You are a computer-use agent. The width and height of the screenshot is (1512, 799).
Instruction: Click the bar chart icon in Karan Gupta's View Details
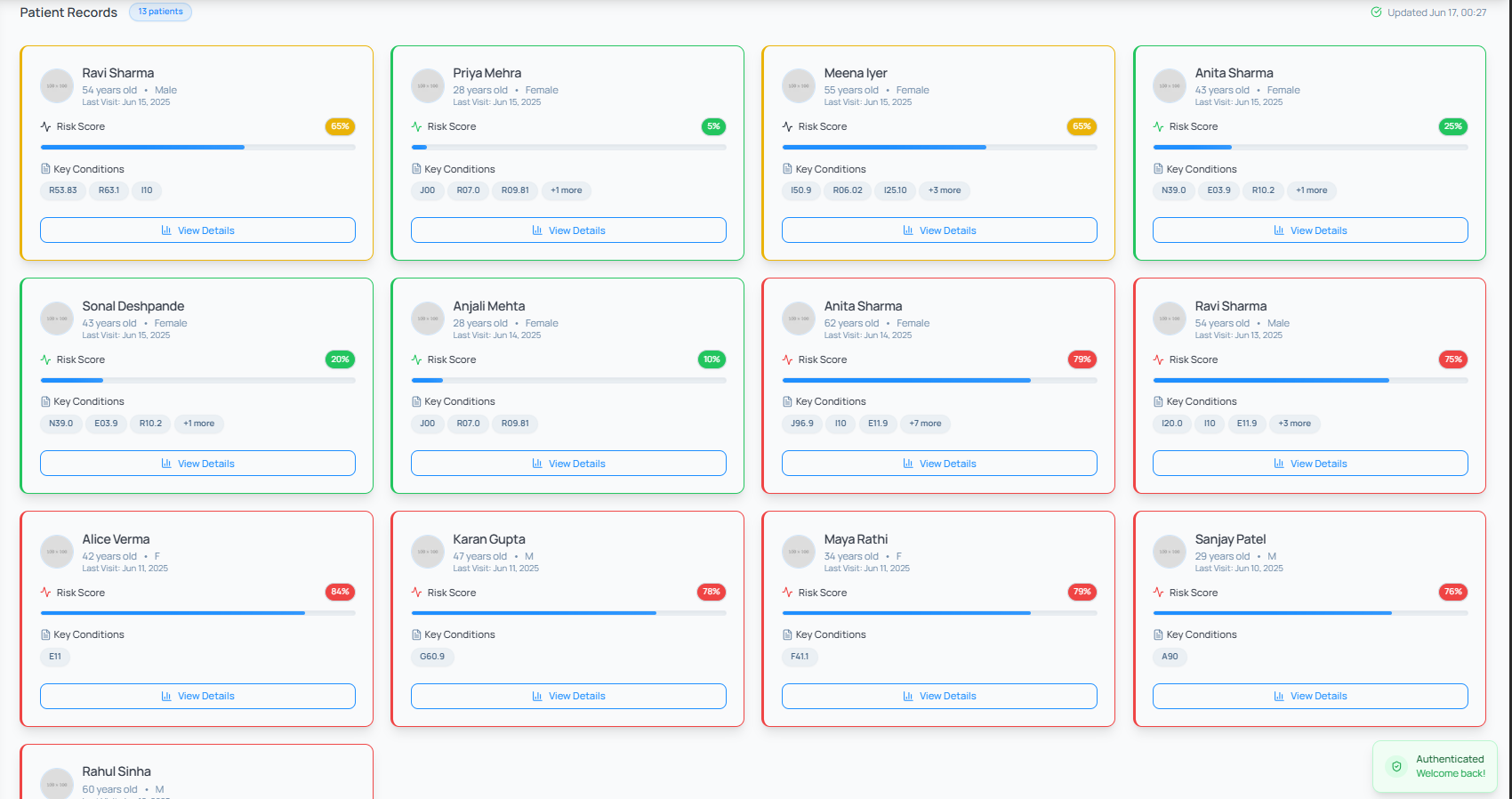(537, 696)
